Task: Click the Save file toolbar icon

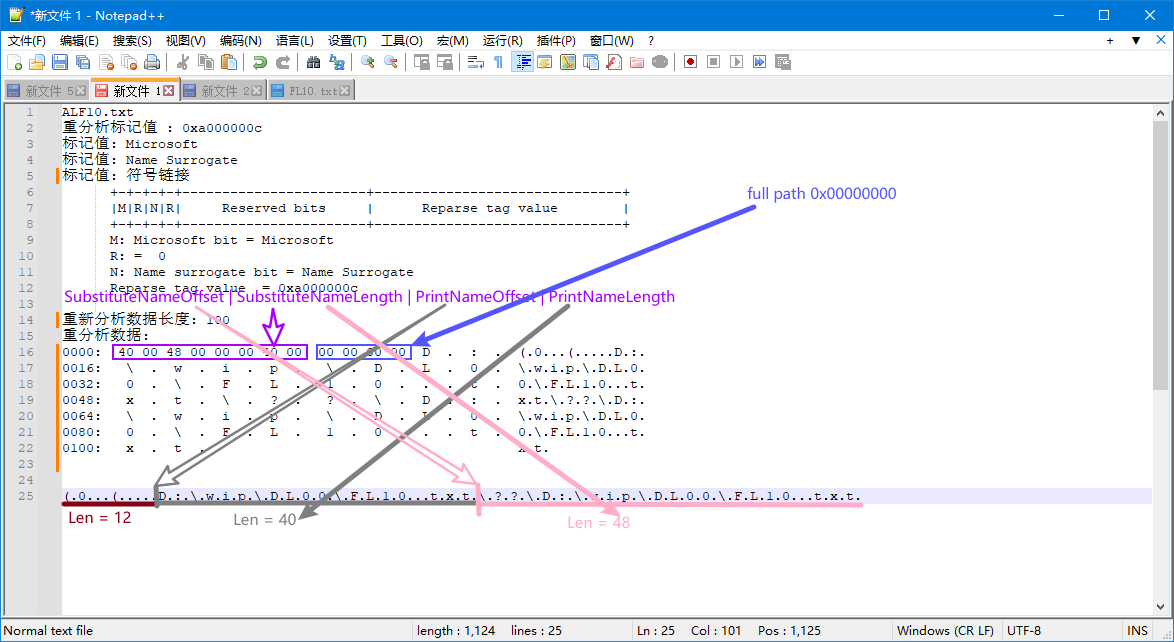Action: [x=60, y=62]
